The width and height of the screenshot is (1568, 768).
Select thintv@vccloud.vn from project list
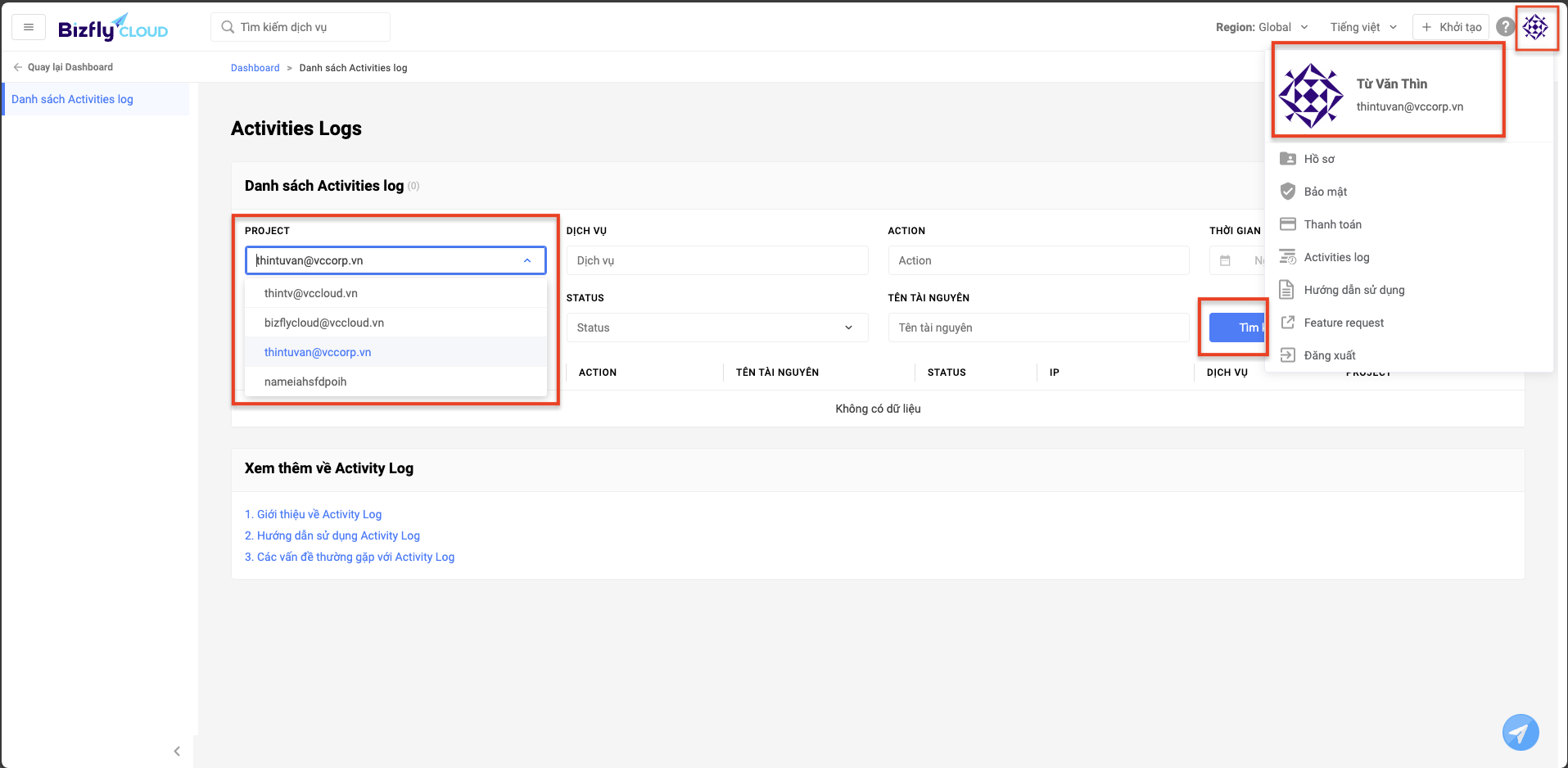pyautogui.click(x=311, y=293)
